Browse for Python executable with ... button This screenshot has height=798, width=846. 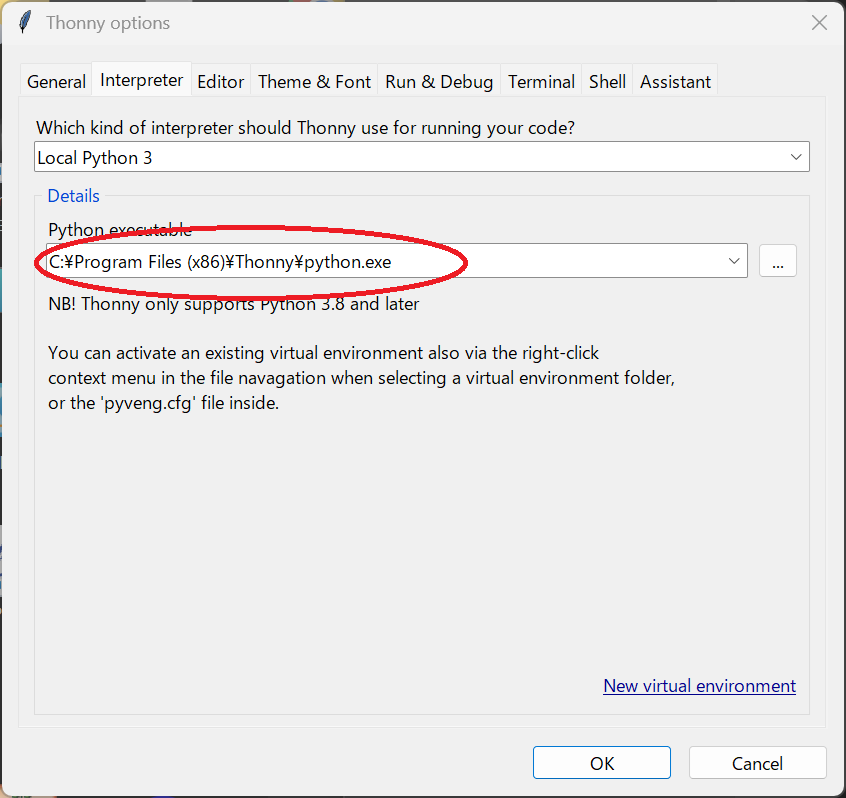[777, 261]
